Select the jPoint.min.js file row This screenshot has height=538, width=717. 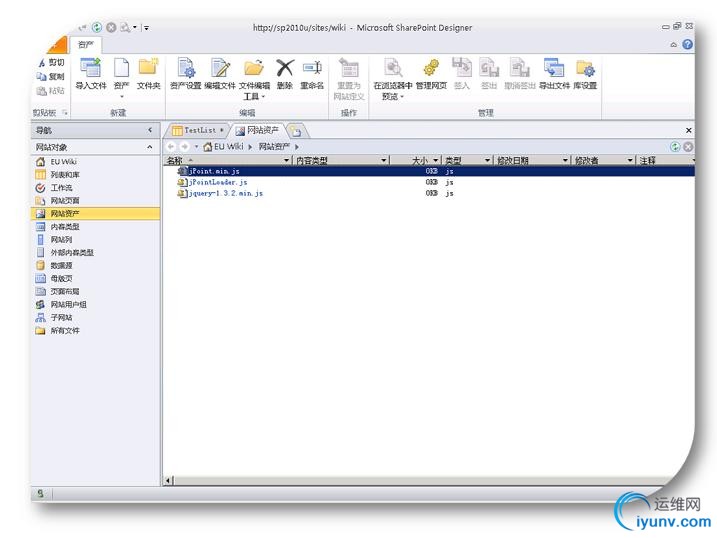[x=429, y=171]
